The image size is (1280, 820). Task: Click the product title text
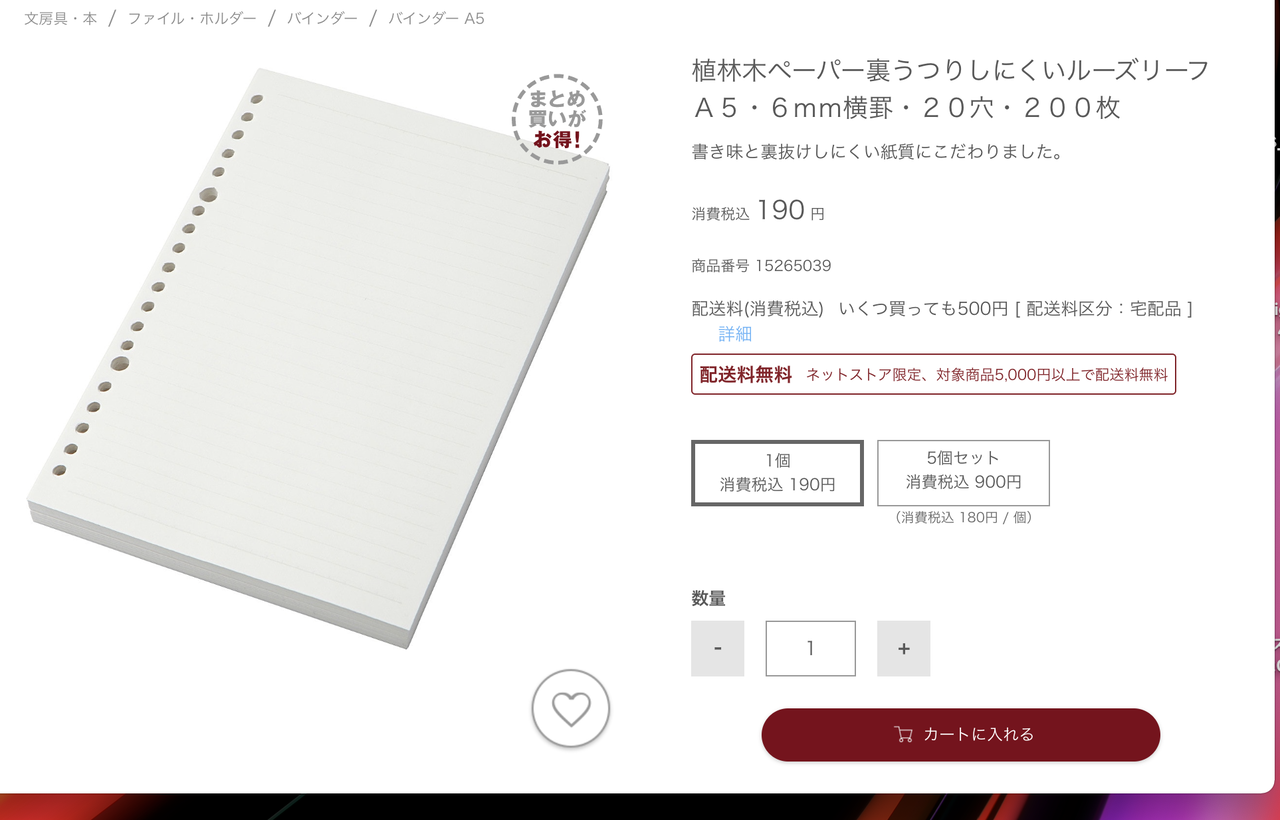951,89
